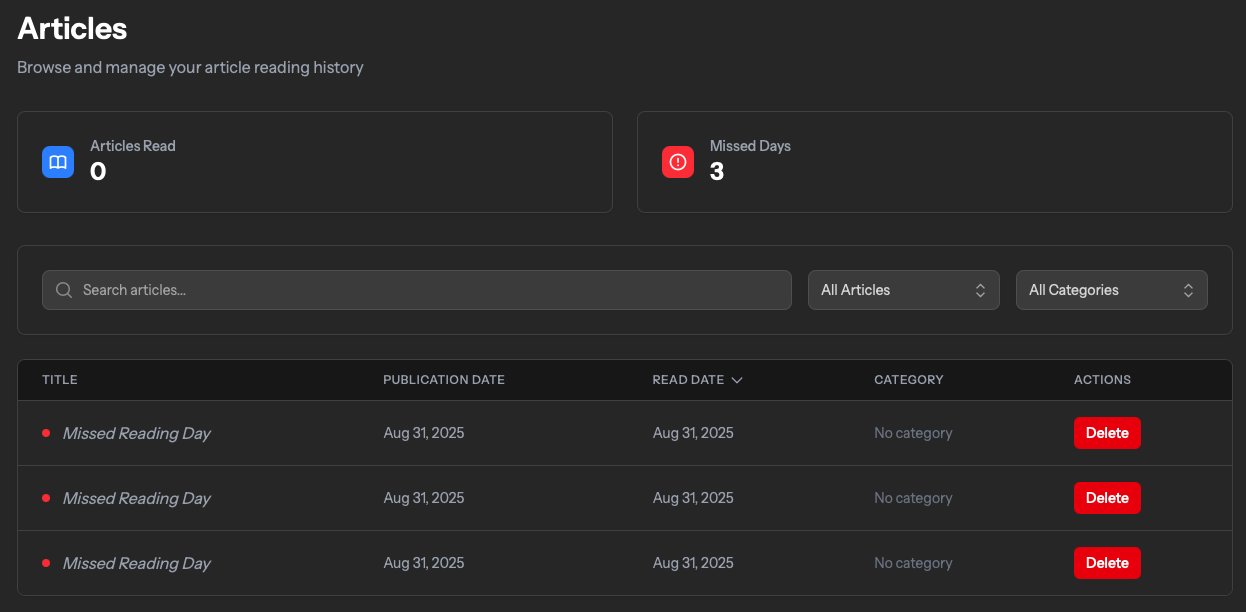Click the Category column header
The height and width of the screenshot is (612, 1246).
tap(908, 380)
